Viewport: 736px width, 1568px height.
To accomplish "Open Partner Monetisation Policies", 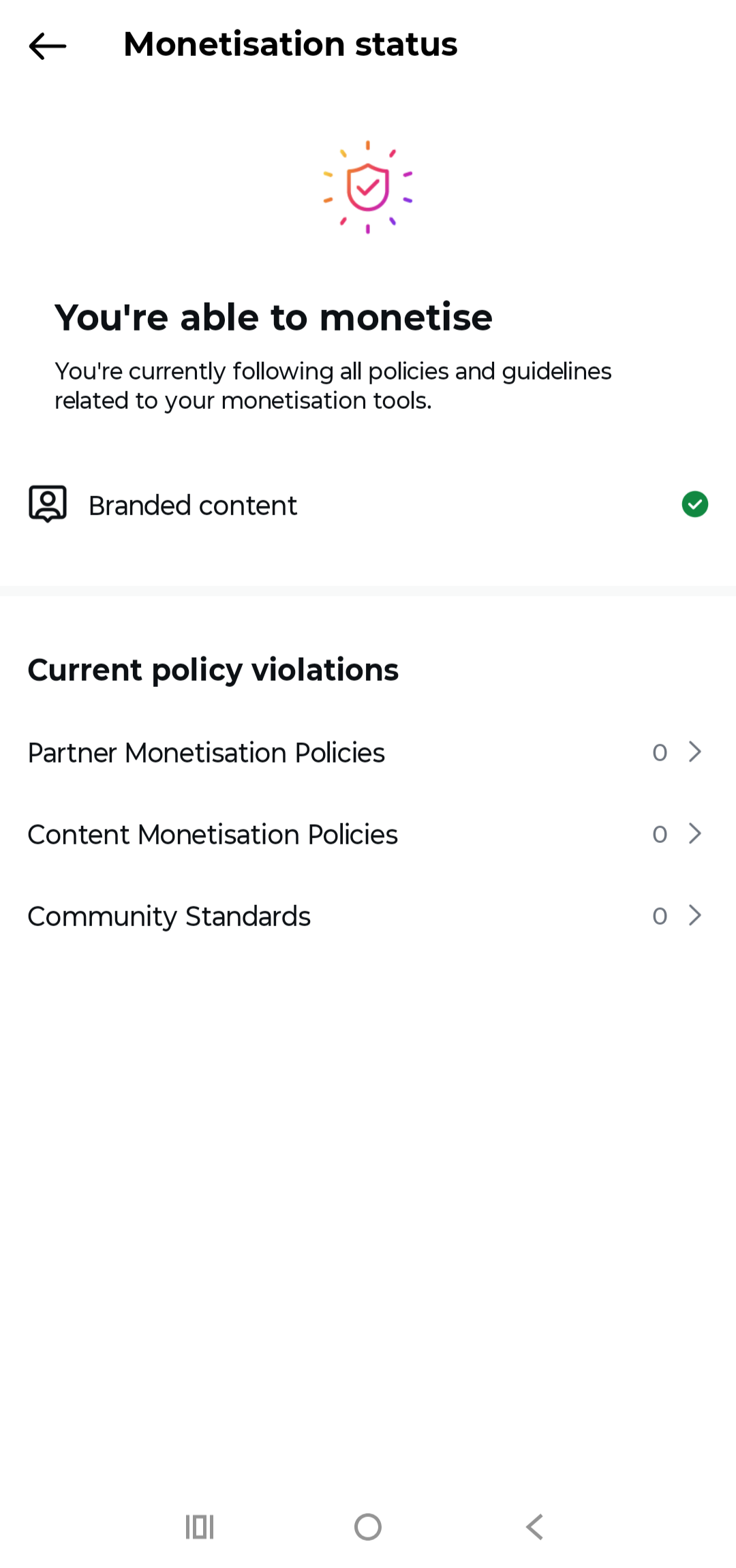I will coord(206,753).
